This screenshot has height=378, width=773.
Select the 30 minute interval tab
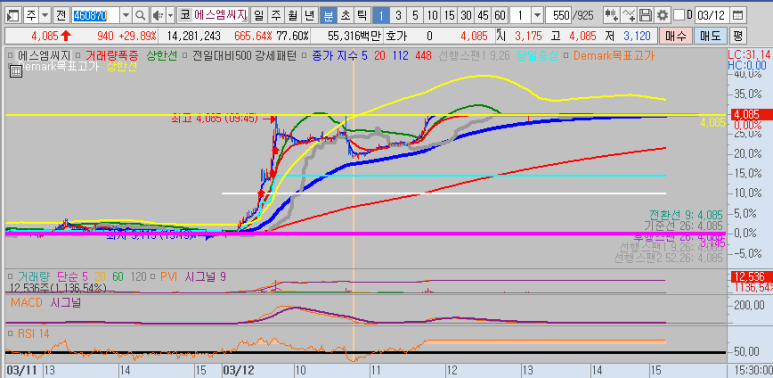tap(466, 16)
